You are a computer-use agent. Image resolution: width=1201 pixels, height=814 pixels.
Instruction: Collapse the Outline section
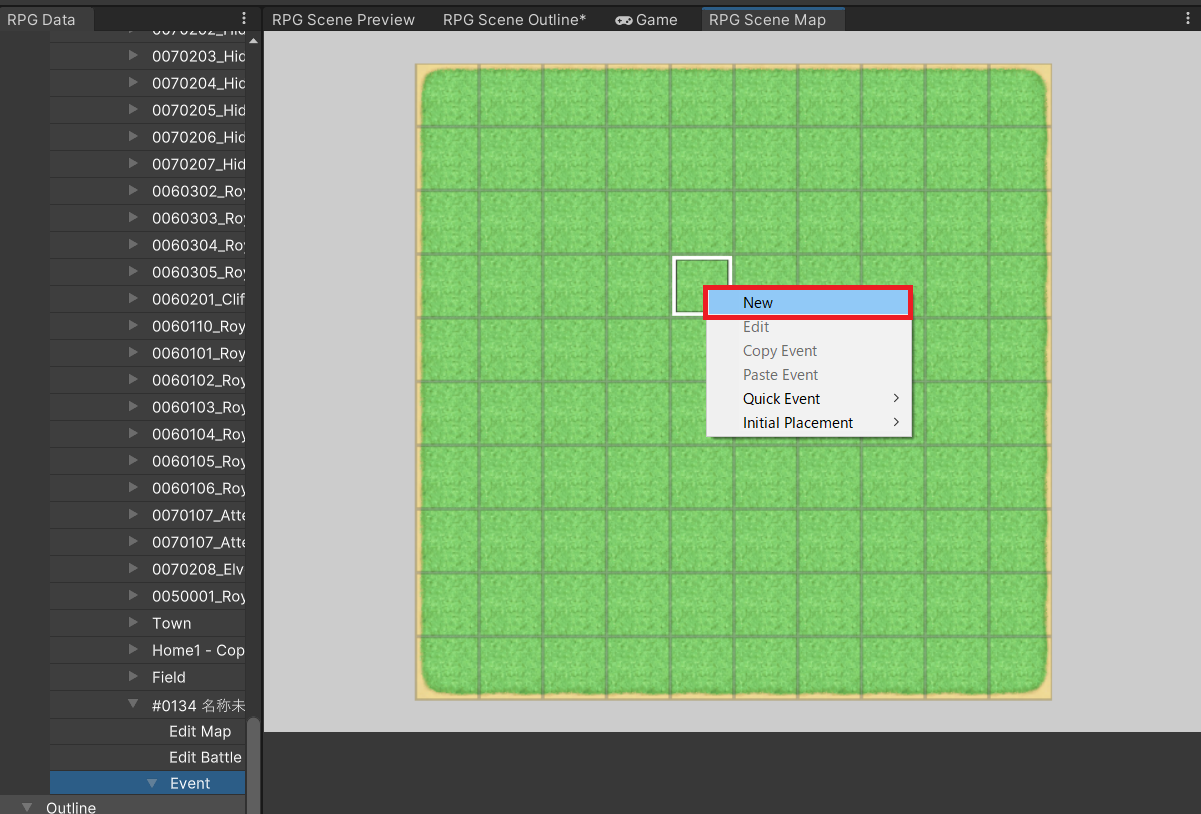(x=27, y=807)
